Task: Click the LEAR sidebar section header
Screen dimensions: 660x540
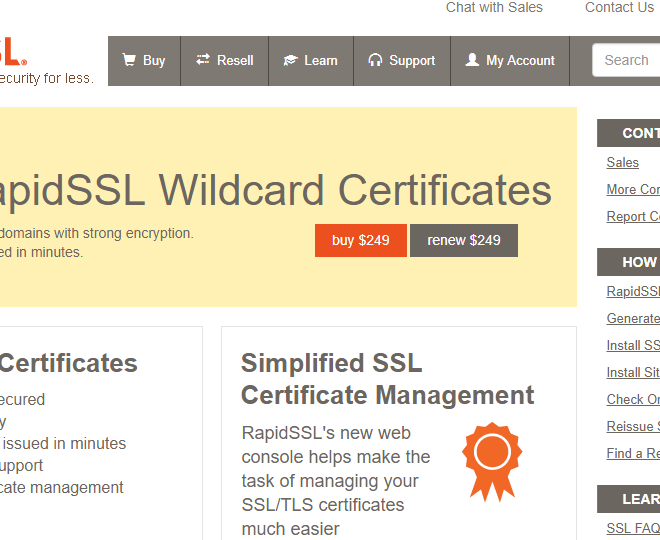Action: (x=628, y=499)
